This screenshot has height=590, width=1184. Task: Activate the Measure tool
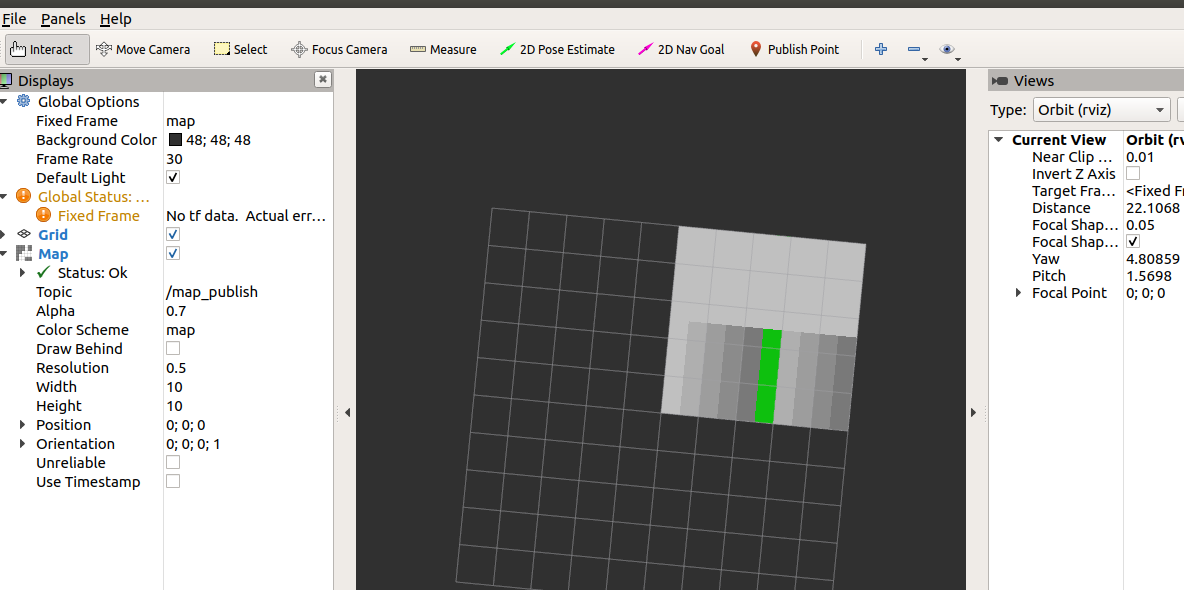tap(443, 48)
